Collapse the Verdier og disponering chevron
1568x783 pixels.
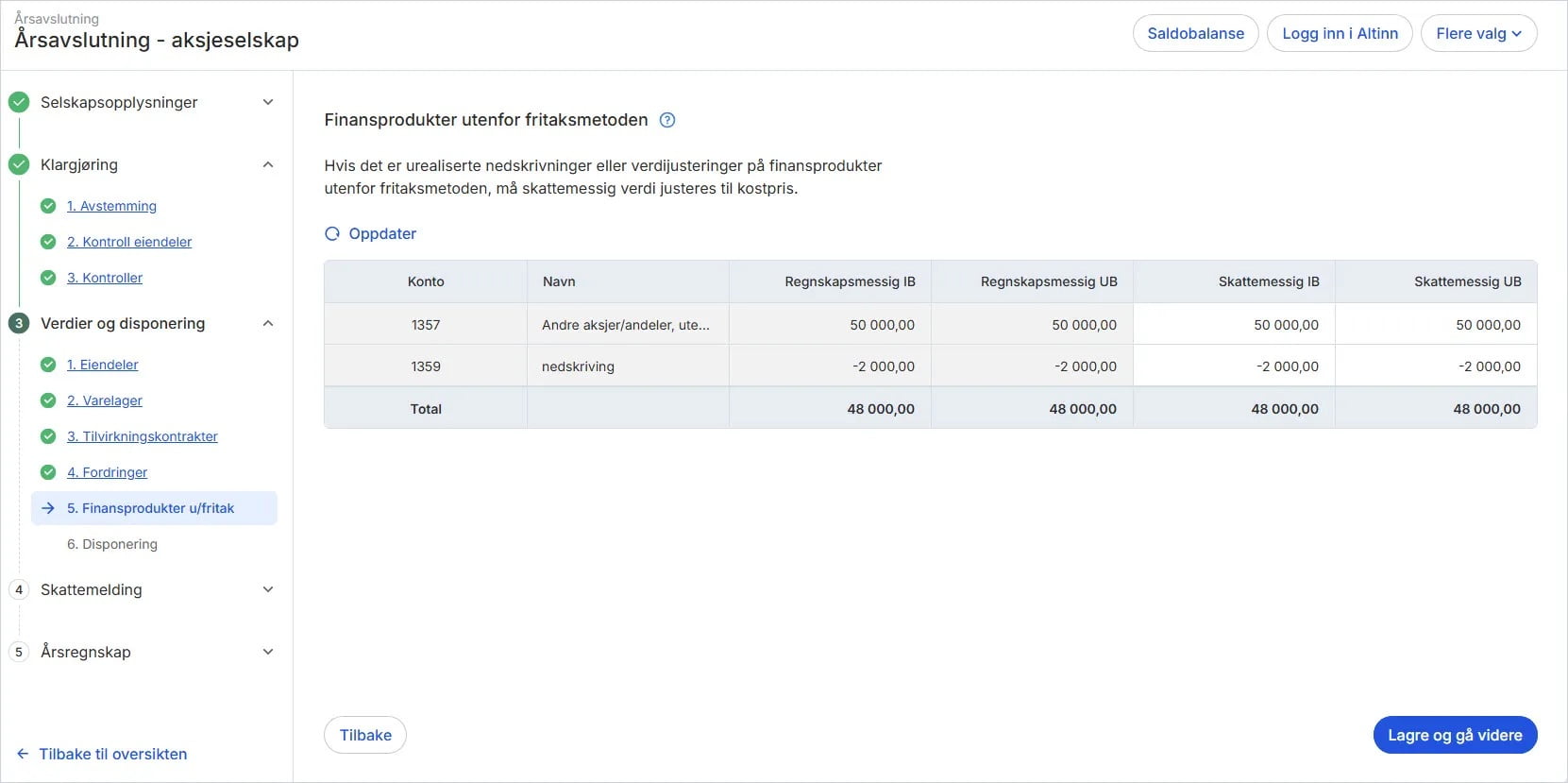coord(268,323)
